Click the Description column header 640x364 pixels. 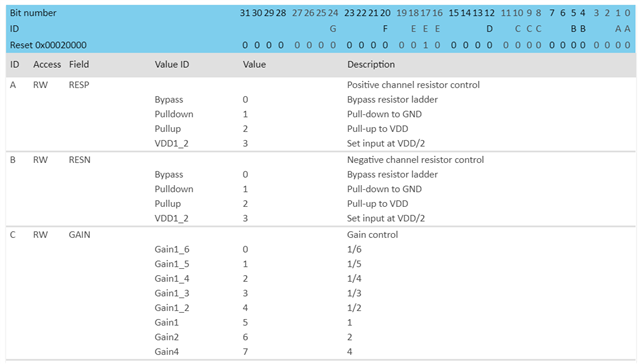point(371,64)
